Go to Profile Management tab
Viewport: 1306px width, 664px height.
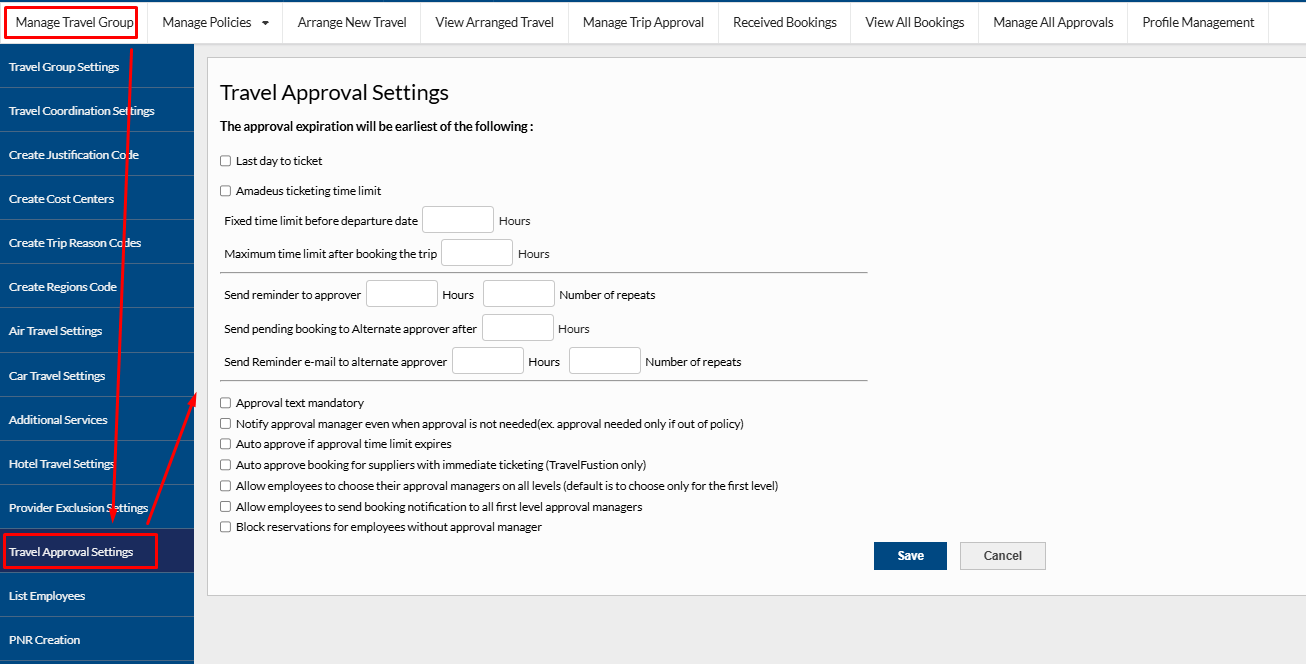(x=1198, y=22)
